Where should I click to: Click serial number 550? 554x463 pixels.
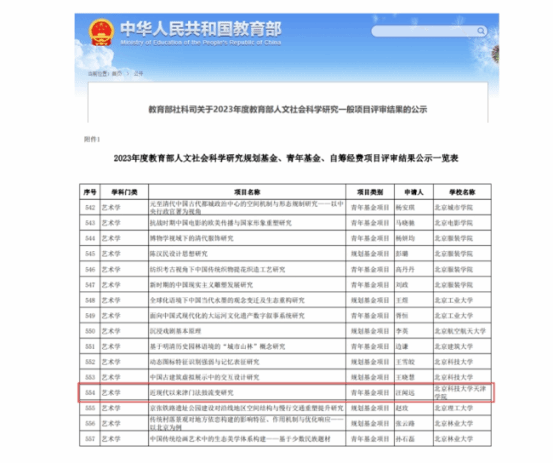click(90, 331)
